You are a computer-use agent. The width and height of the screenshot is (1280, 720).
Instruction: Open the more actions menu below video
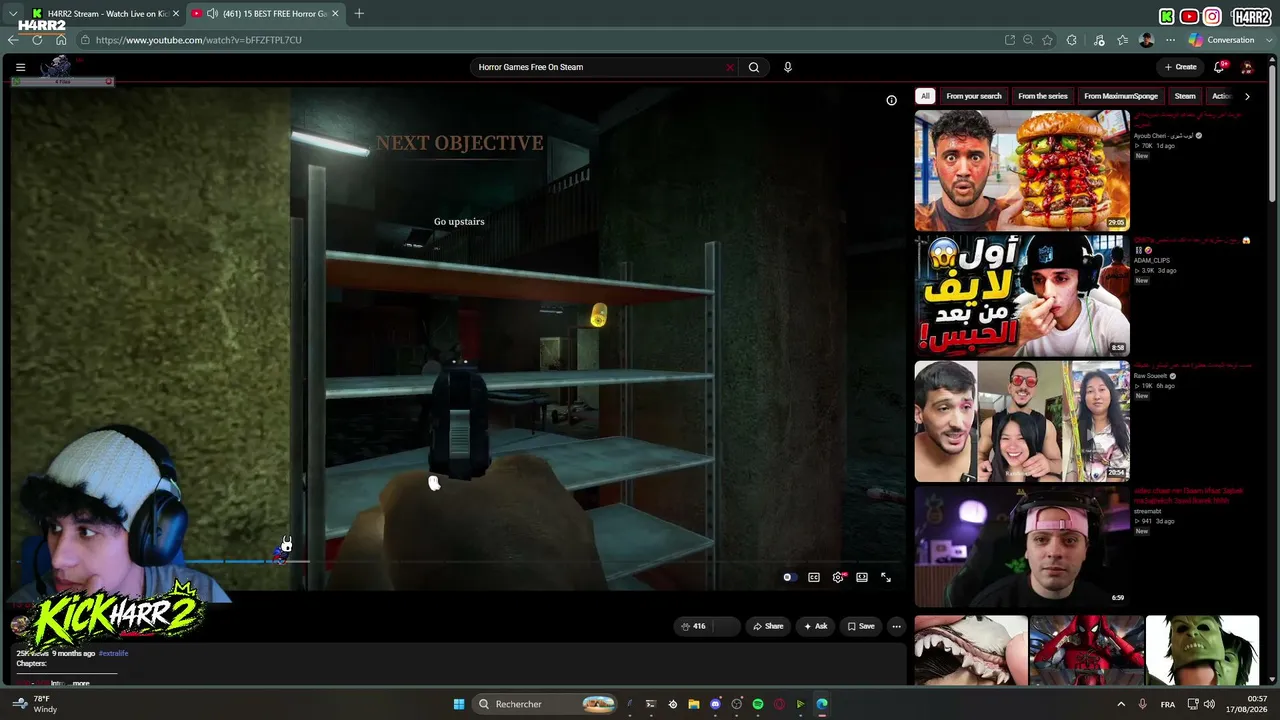click(896, 626)
